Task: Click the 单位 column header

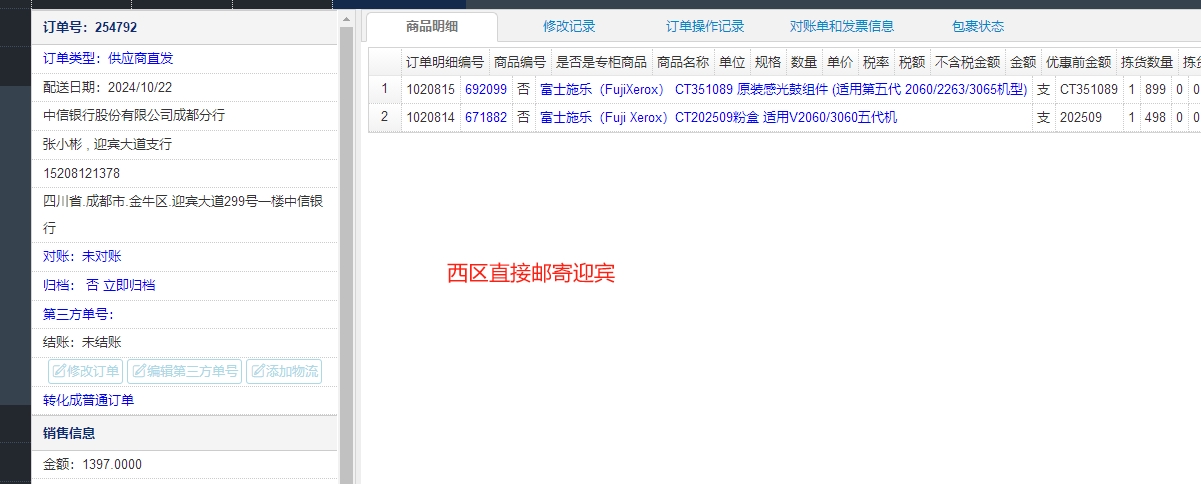Action: (732, 61)
